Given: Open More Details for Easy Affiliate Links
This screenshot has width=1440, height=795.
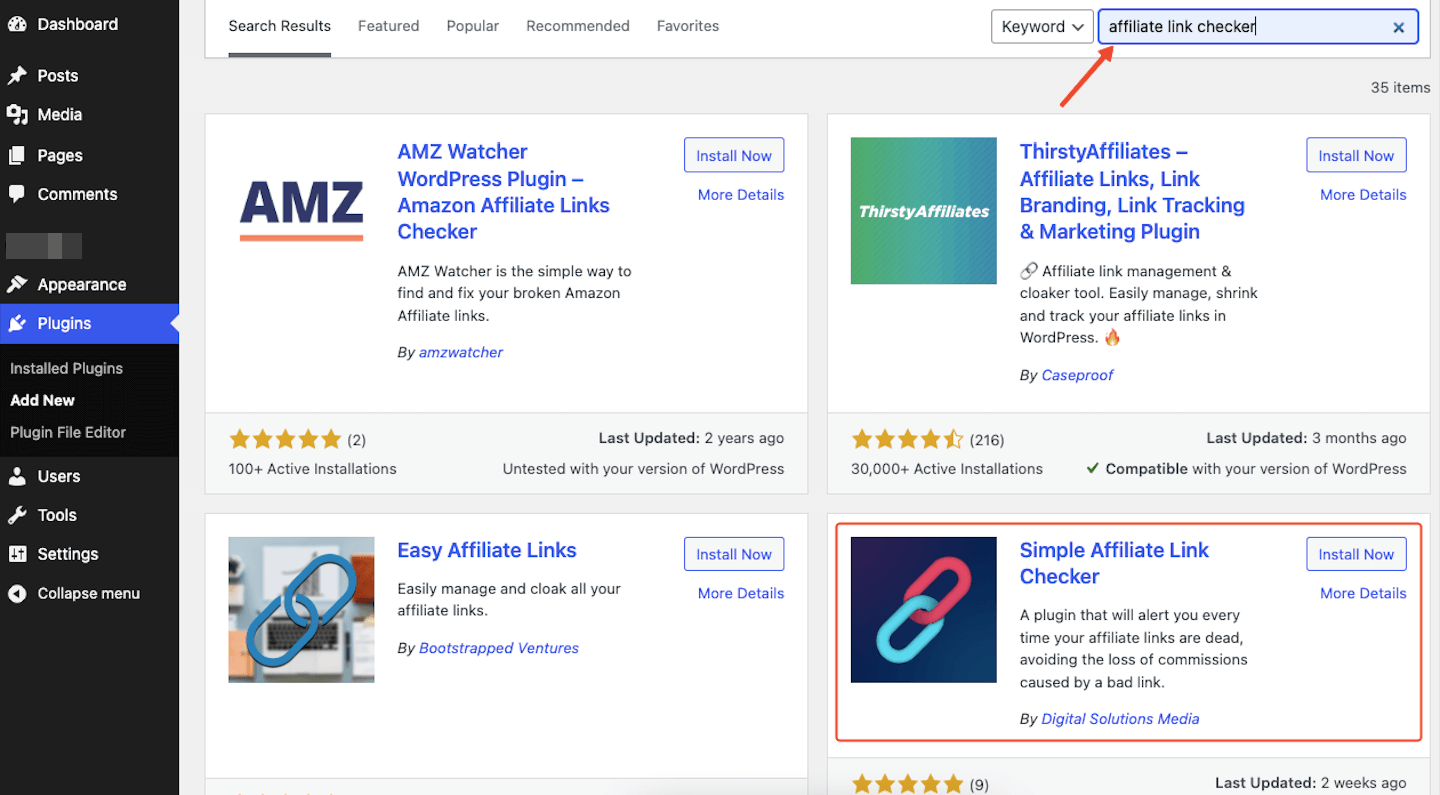Looking at the screenshot, I should (741, 593).
